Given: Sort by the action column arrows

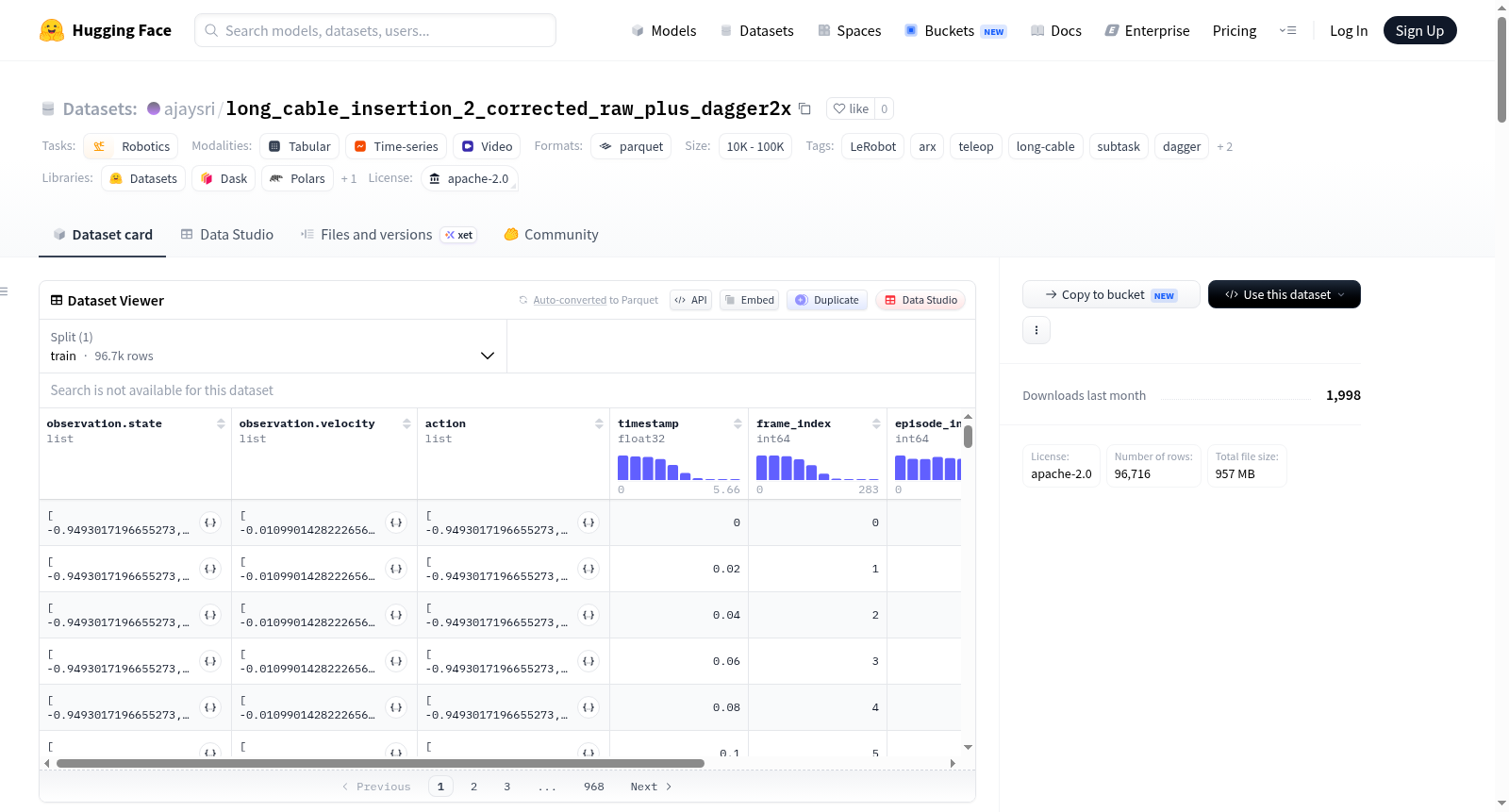Looking at the screenshot, I should [599, 423].
